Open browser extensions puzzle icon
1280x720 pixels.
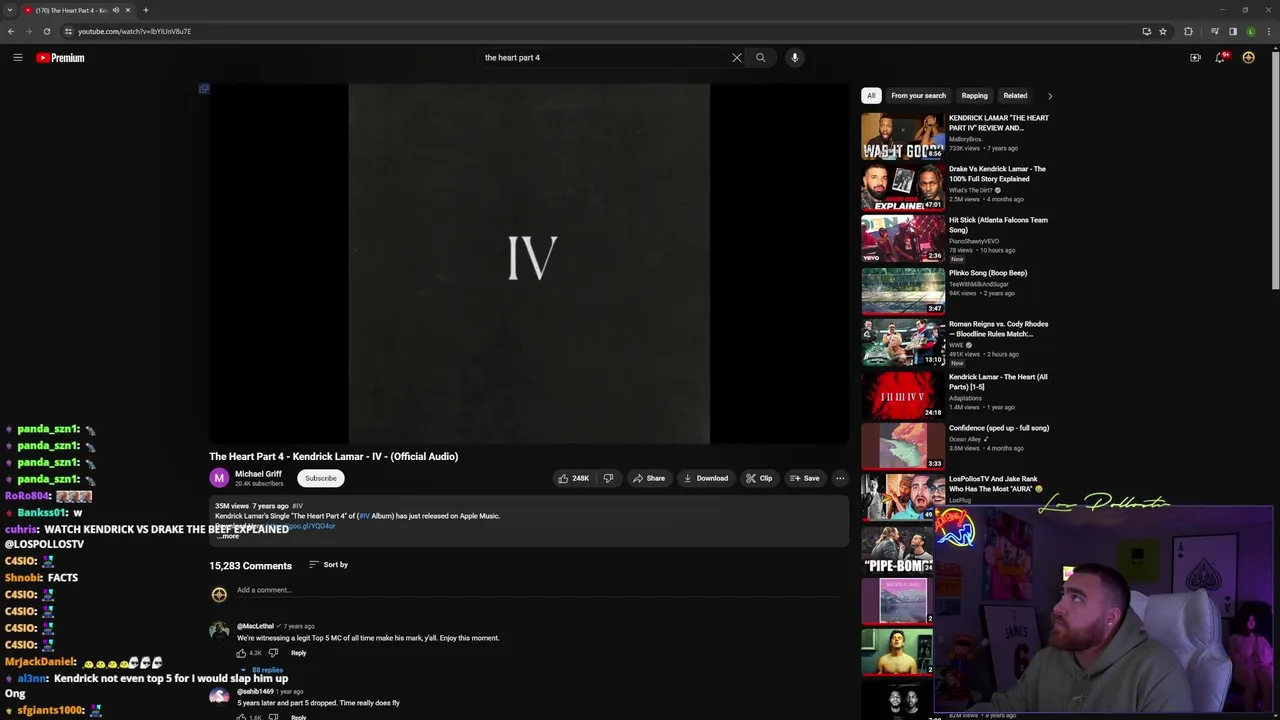pos(1189,31)
